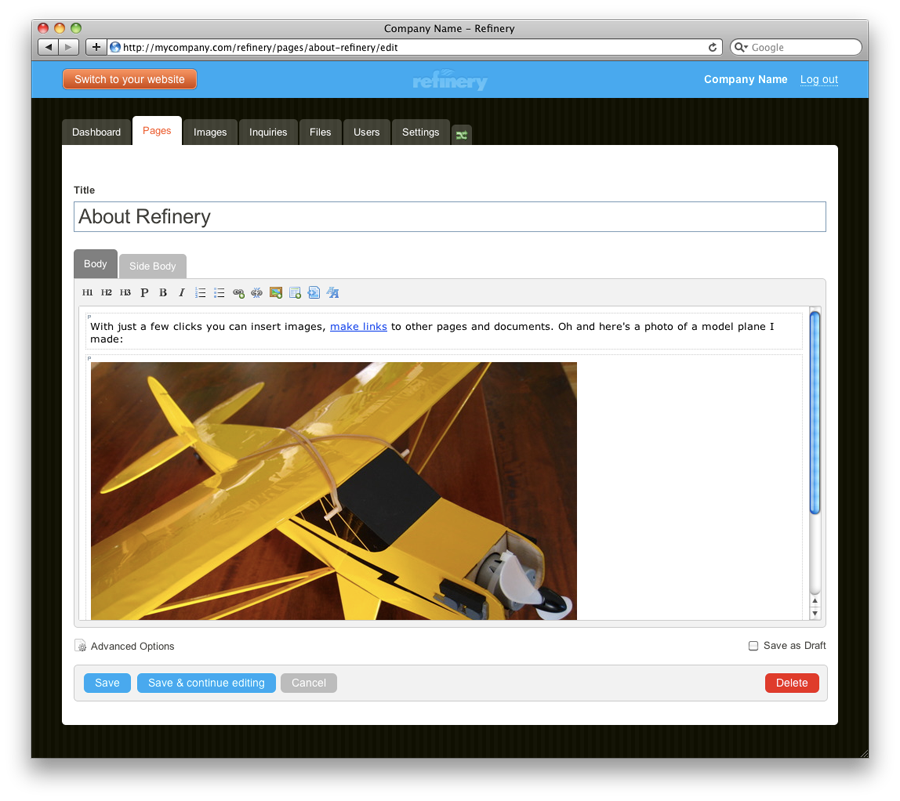Switch to the Side Body tab

pos(152,266)
